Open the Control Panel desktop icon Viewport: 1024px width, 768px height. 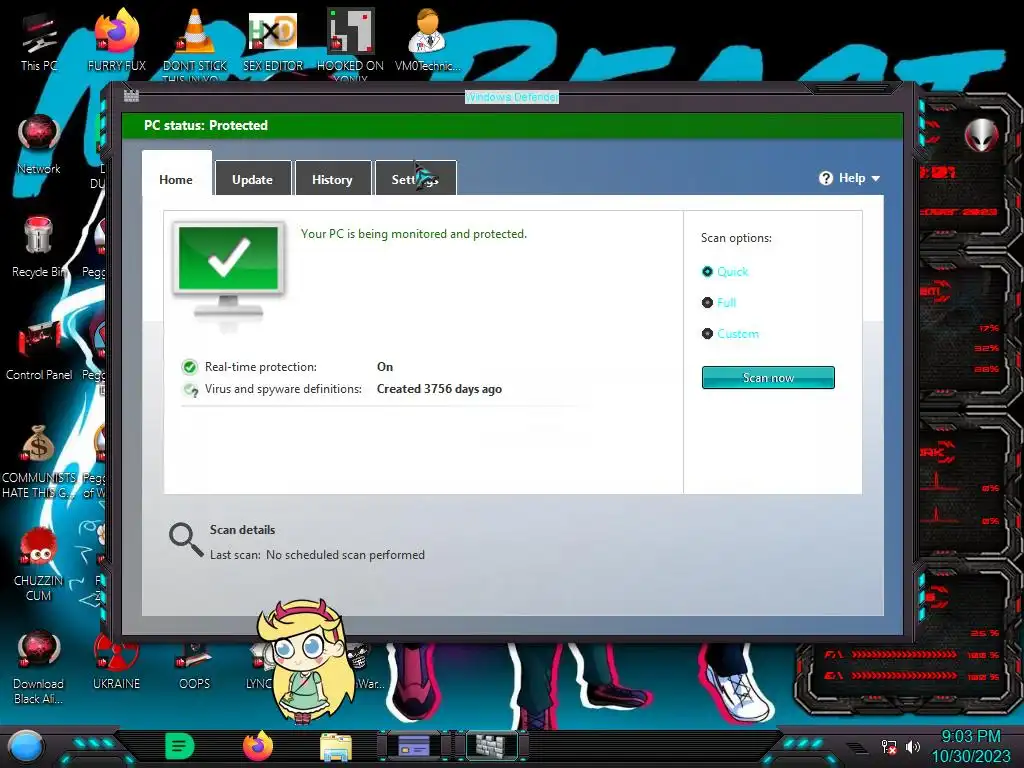(x=39, y=349)
